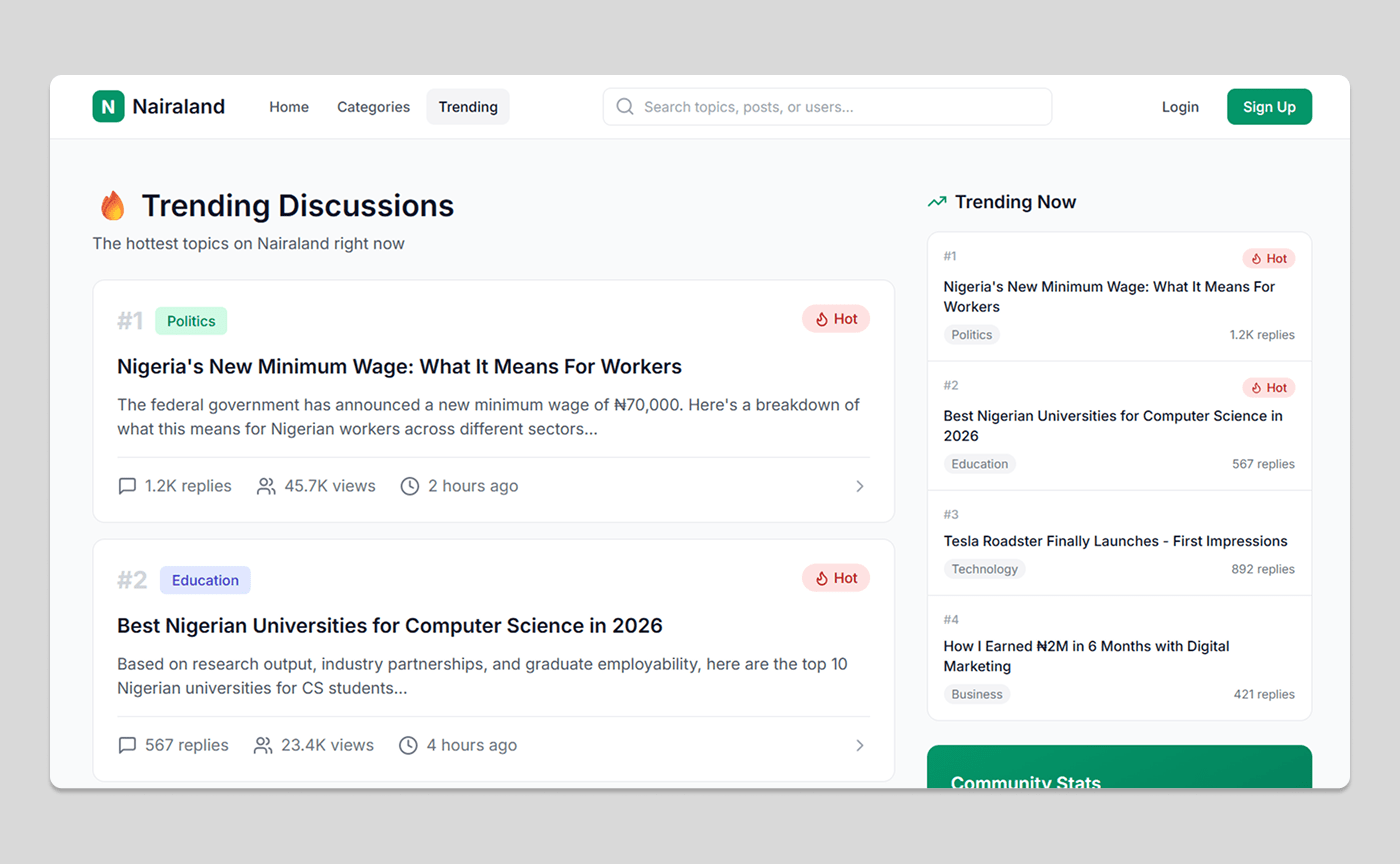The height and width of the screenshot is (864, 1400).
Task: Click Education tag on #2 main card
Action: [205, 580]
